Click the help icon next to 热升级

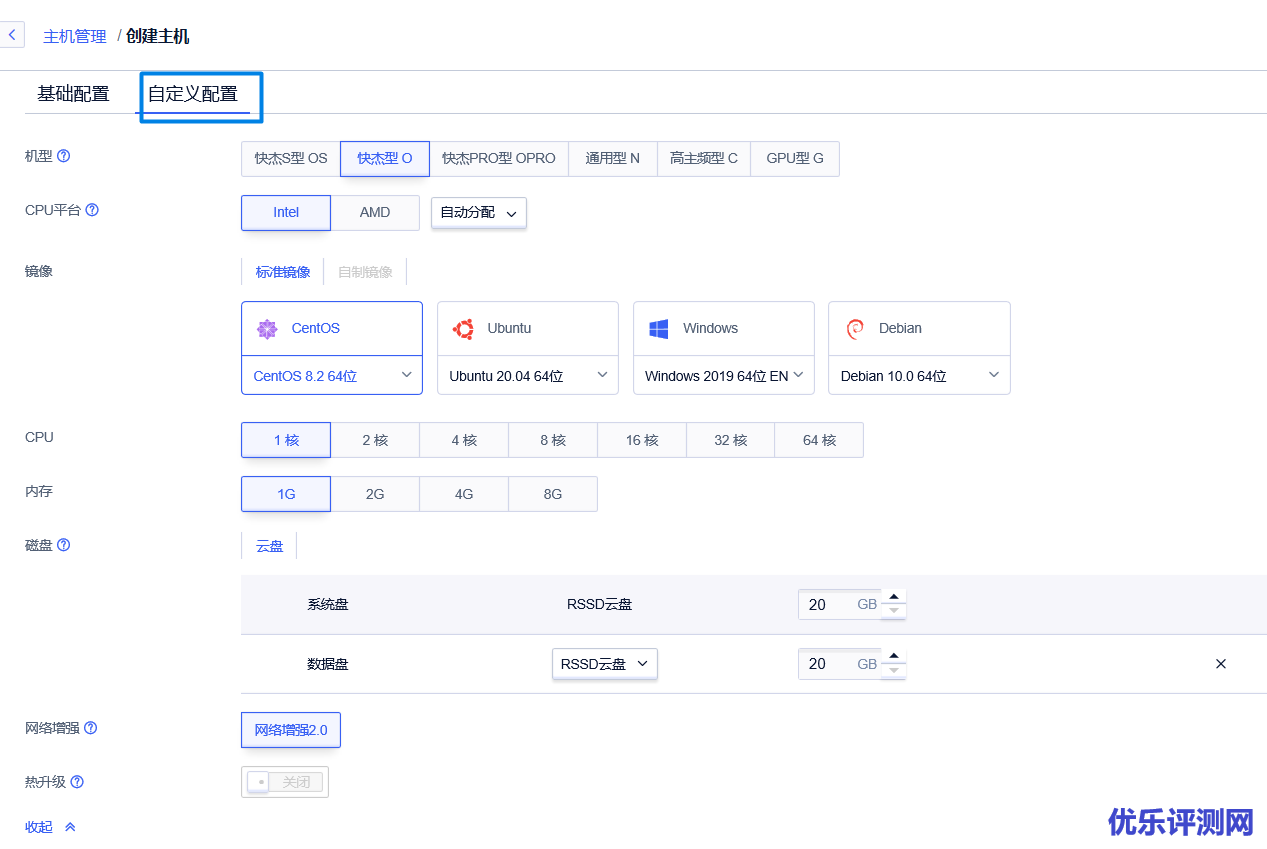click(x=77, y=782)
